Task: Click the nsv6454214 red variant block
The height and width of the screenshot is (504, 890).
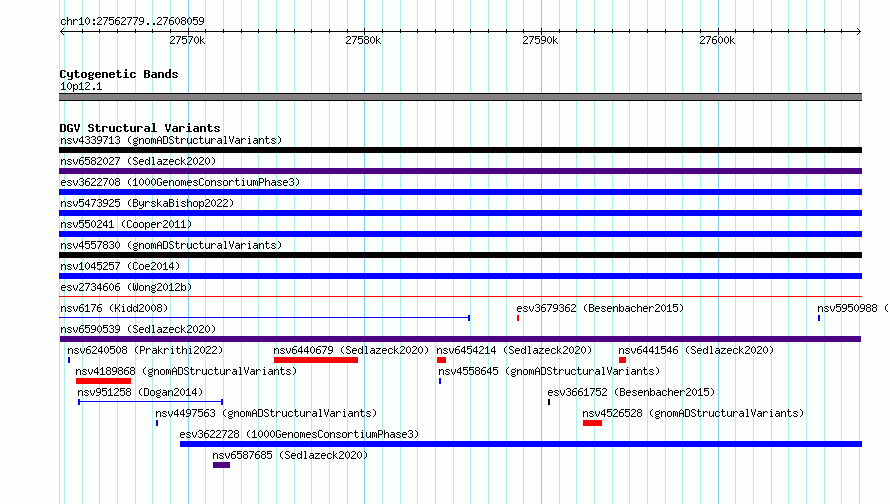Action: click(x=441, y=360)
